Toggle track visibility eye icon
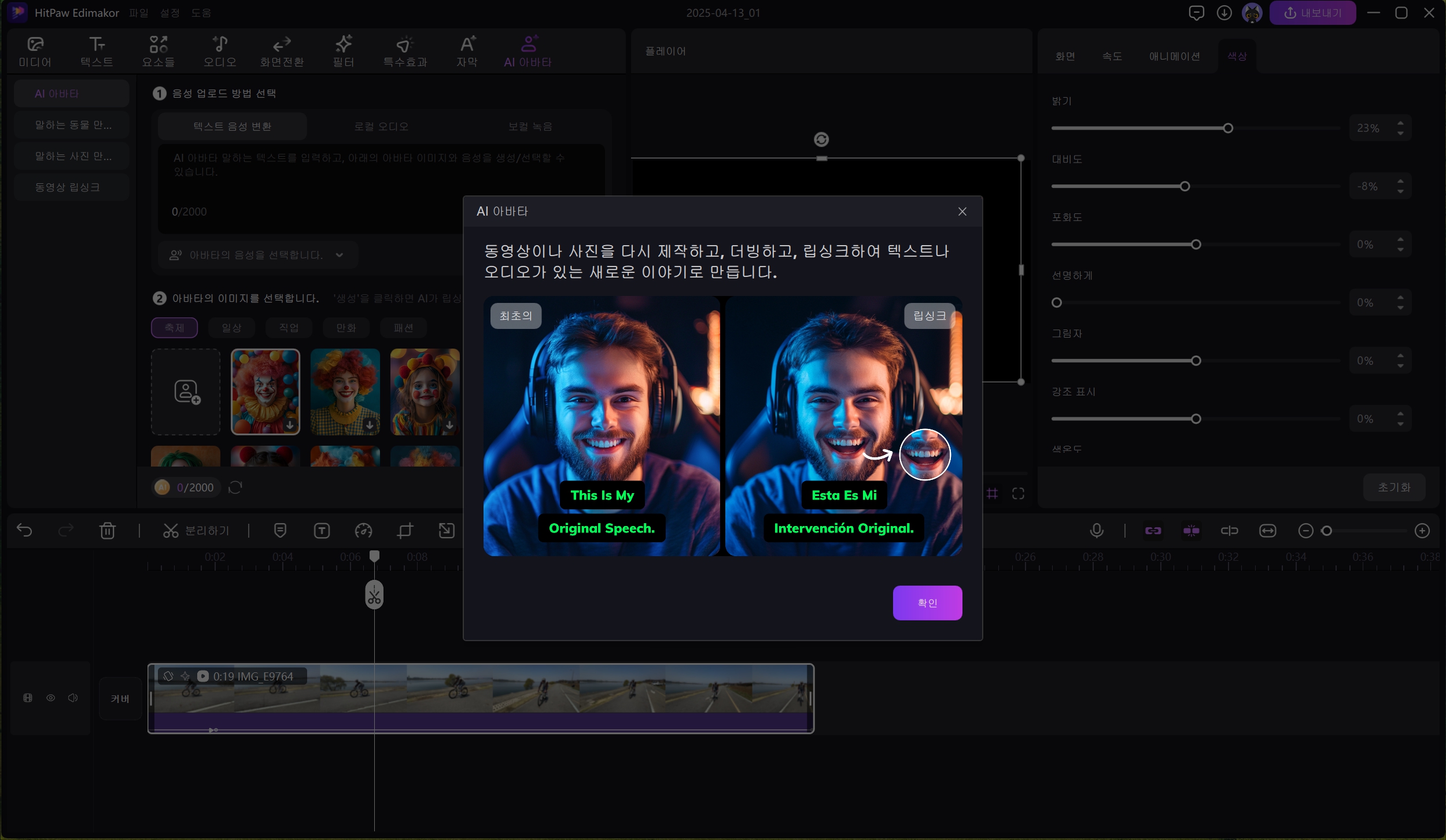The image size is (1446, 840). [x=51, y=698]
